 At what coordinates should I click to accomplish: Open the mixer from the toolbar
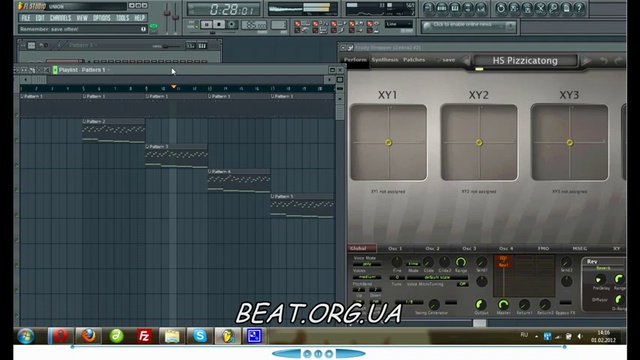coord(481,8)
